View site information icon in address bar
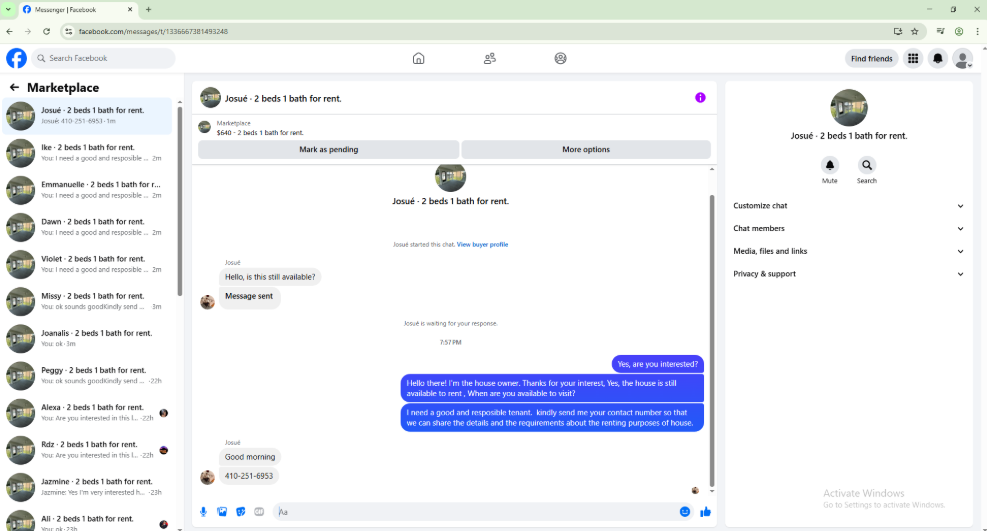 [x=69, y=31]
